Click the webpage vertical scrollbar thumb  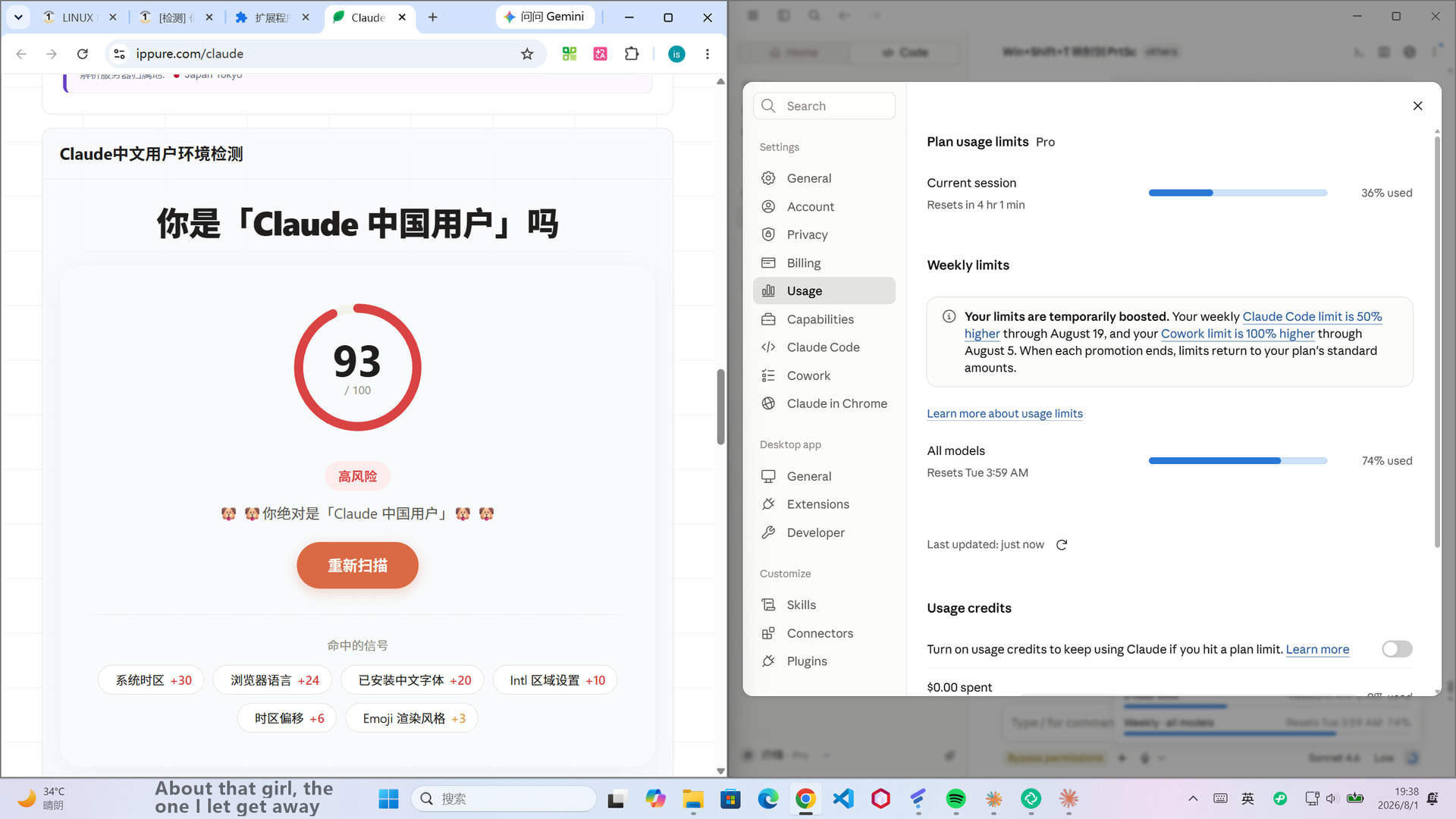tap(720, 406)
